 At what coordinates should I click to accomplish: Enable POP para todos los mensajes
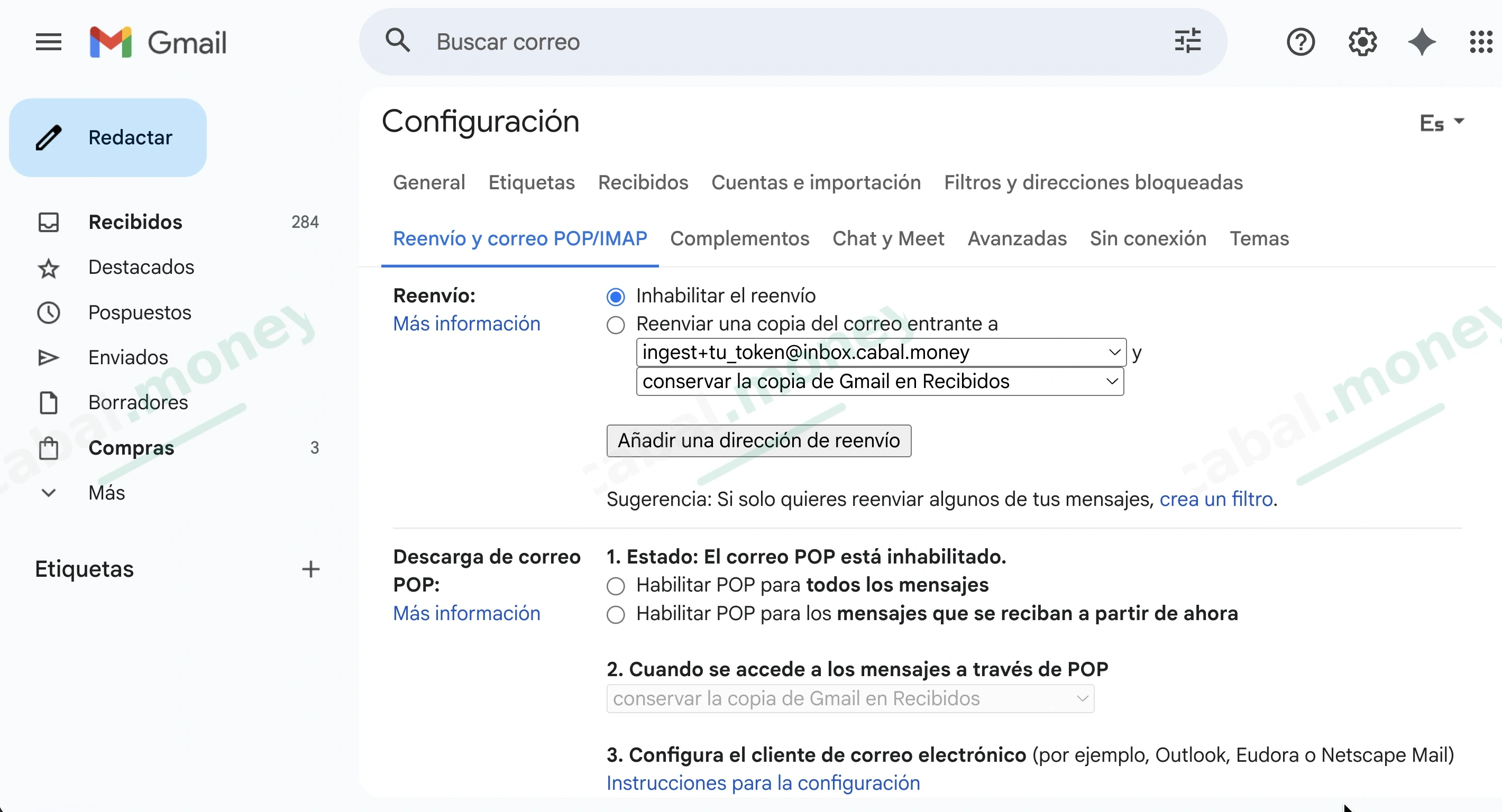[x=616, y=586]
